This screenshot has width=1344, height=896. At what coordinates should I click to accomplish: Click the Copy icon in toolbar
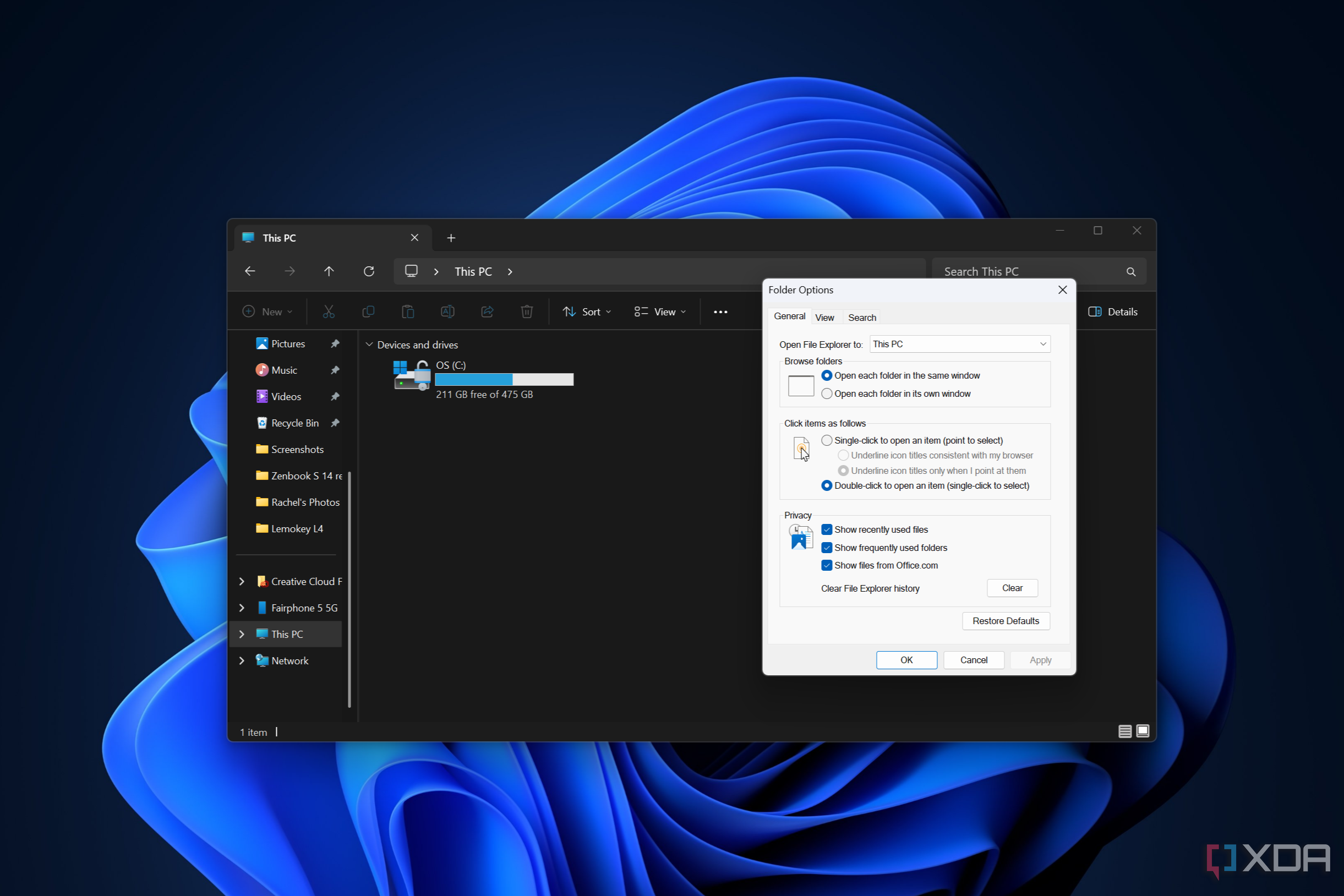pyautogui.click(x=368, y=311)
